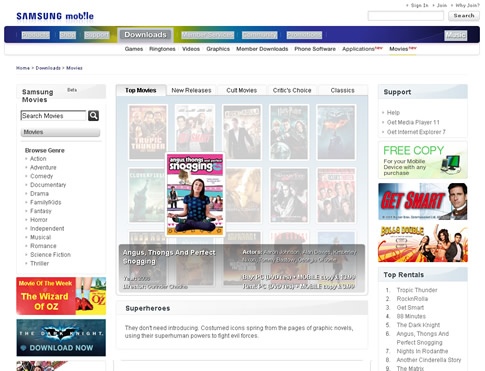Image resolution: width=485 pixels, height=371 pixels.
Task: Open the Get Media Player 11 link
Action: (x=413, y=122)
